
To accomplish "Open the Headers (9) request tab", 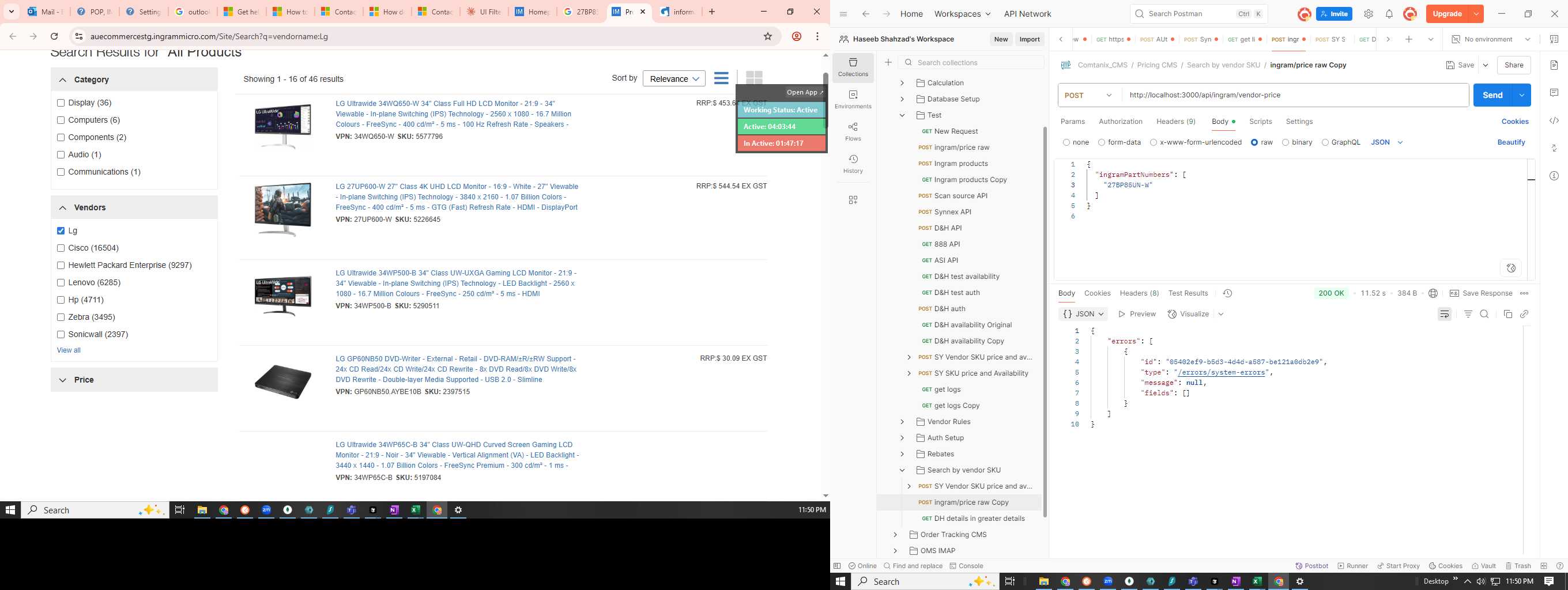I will 1176,122.
